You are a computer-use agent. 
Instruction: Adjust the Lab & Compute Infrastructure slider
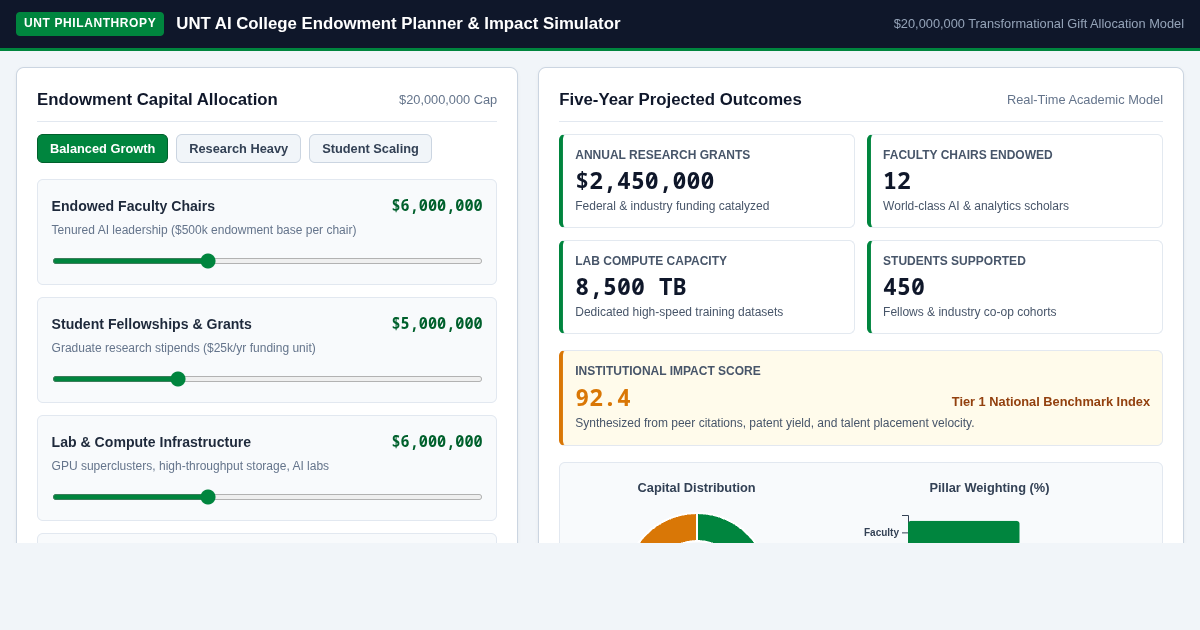tap(267, 497)
